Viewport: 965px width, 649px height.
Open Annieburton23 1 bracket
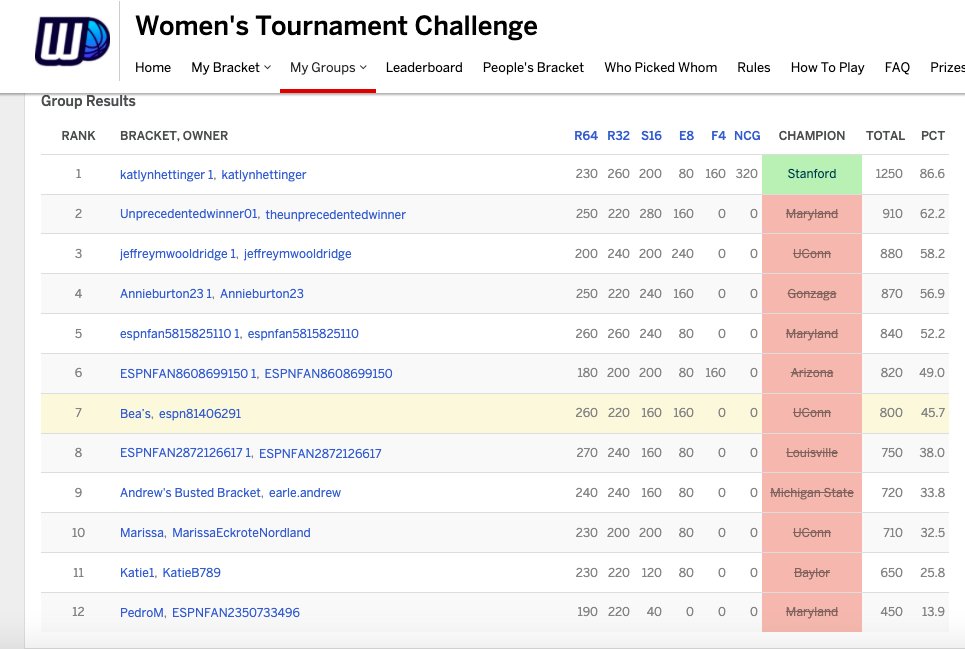(x=166, y=294)
